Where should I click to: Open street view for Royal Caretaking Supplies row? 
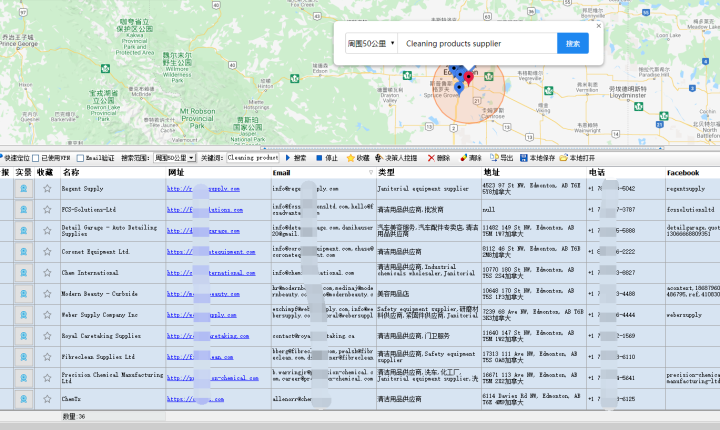pyautogui.click(x=23, y=336)
